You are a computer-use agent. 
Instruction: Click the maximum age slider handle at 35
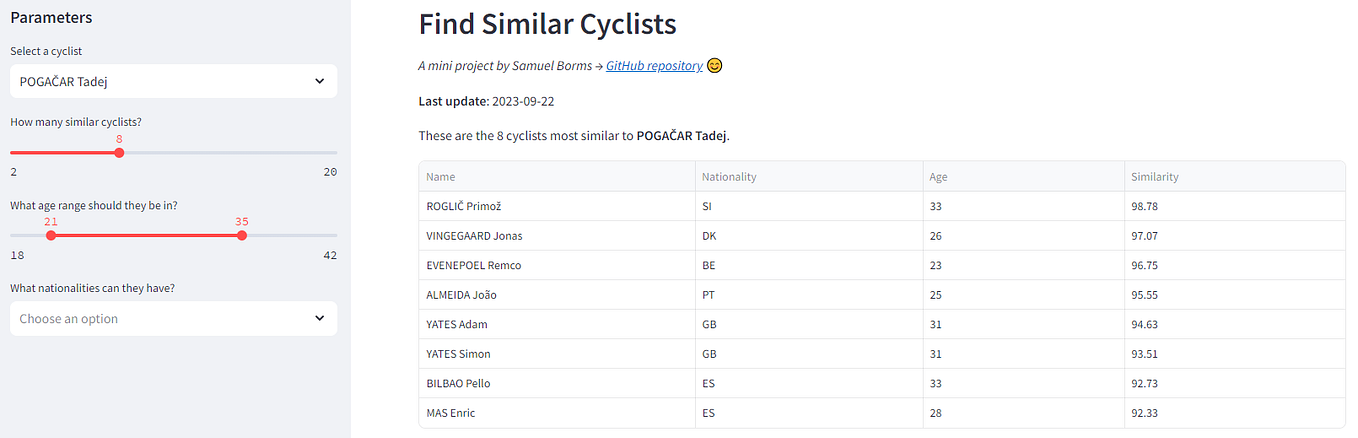[242, 235]
